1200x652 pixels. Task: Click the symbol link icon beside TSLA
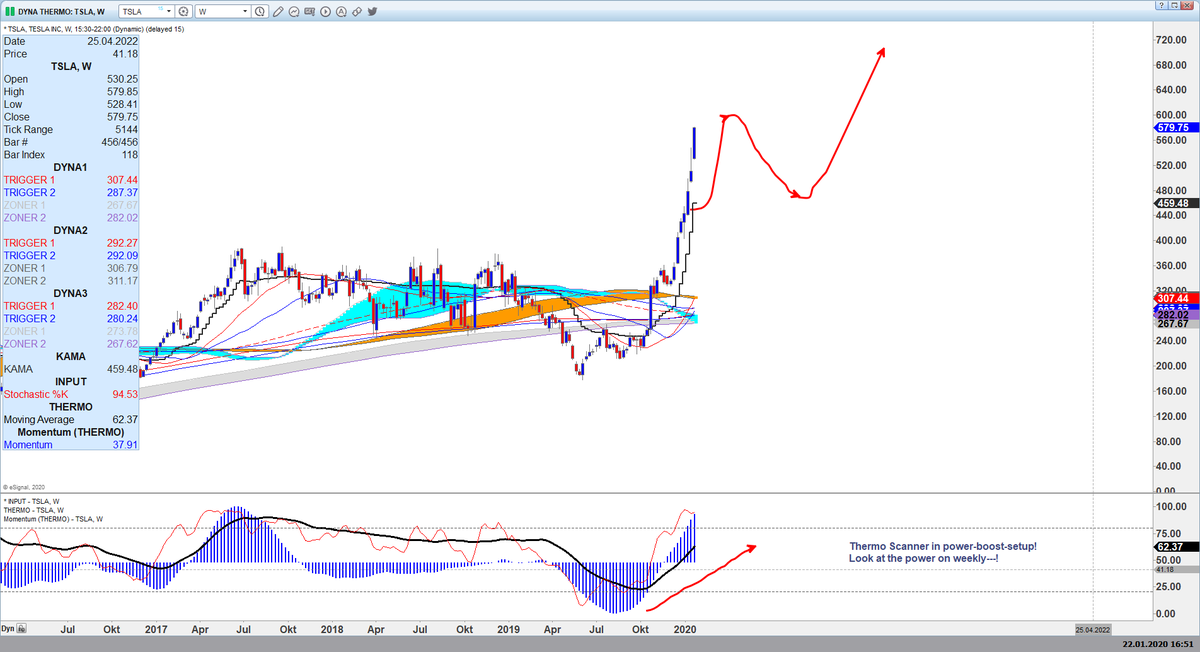183,12
